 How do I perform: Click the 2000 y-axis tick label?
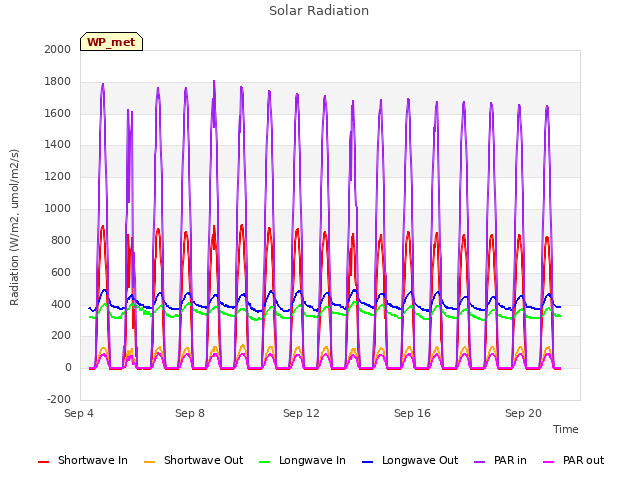58,49
